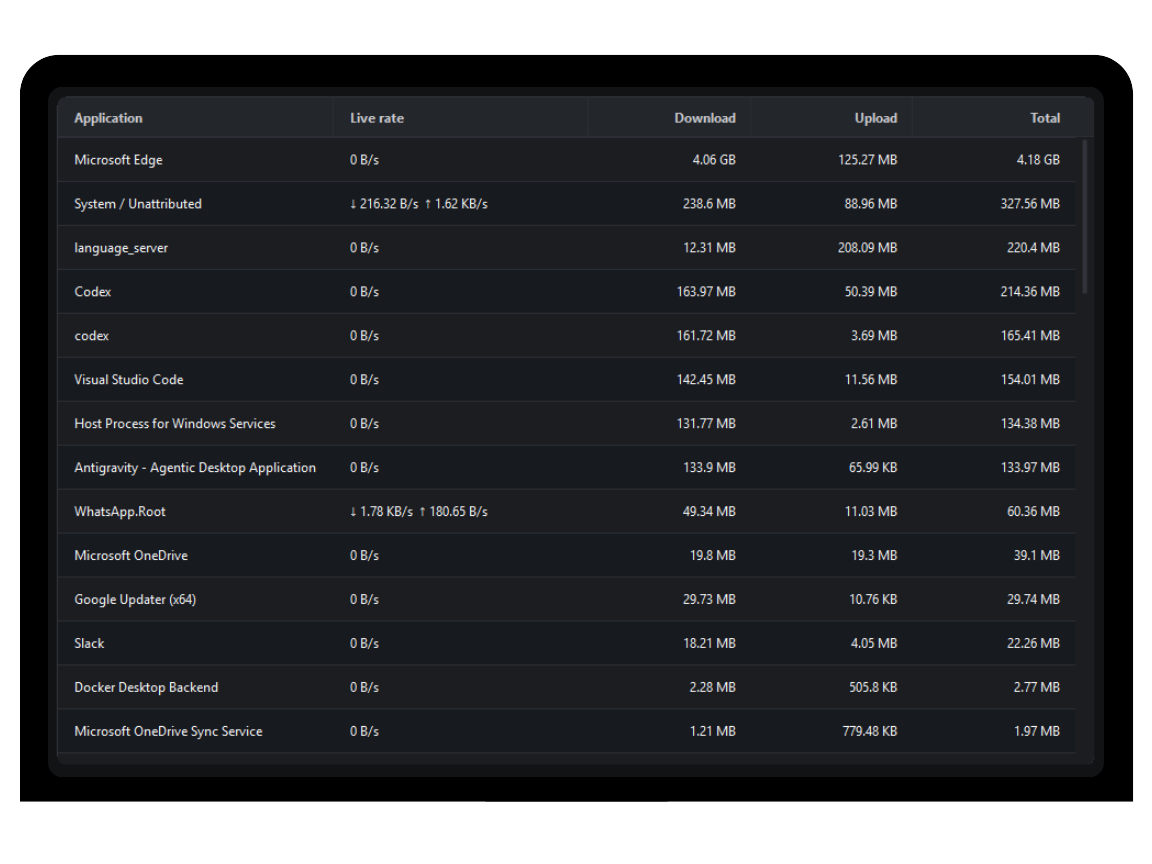Sort by the Download column header
The image size is (1152, 864).
click(705, 118)
